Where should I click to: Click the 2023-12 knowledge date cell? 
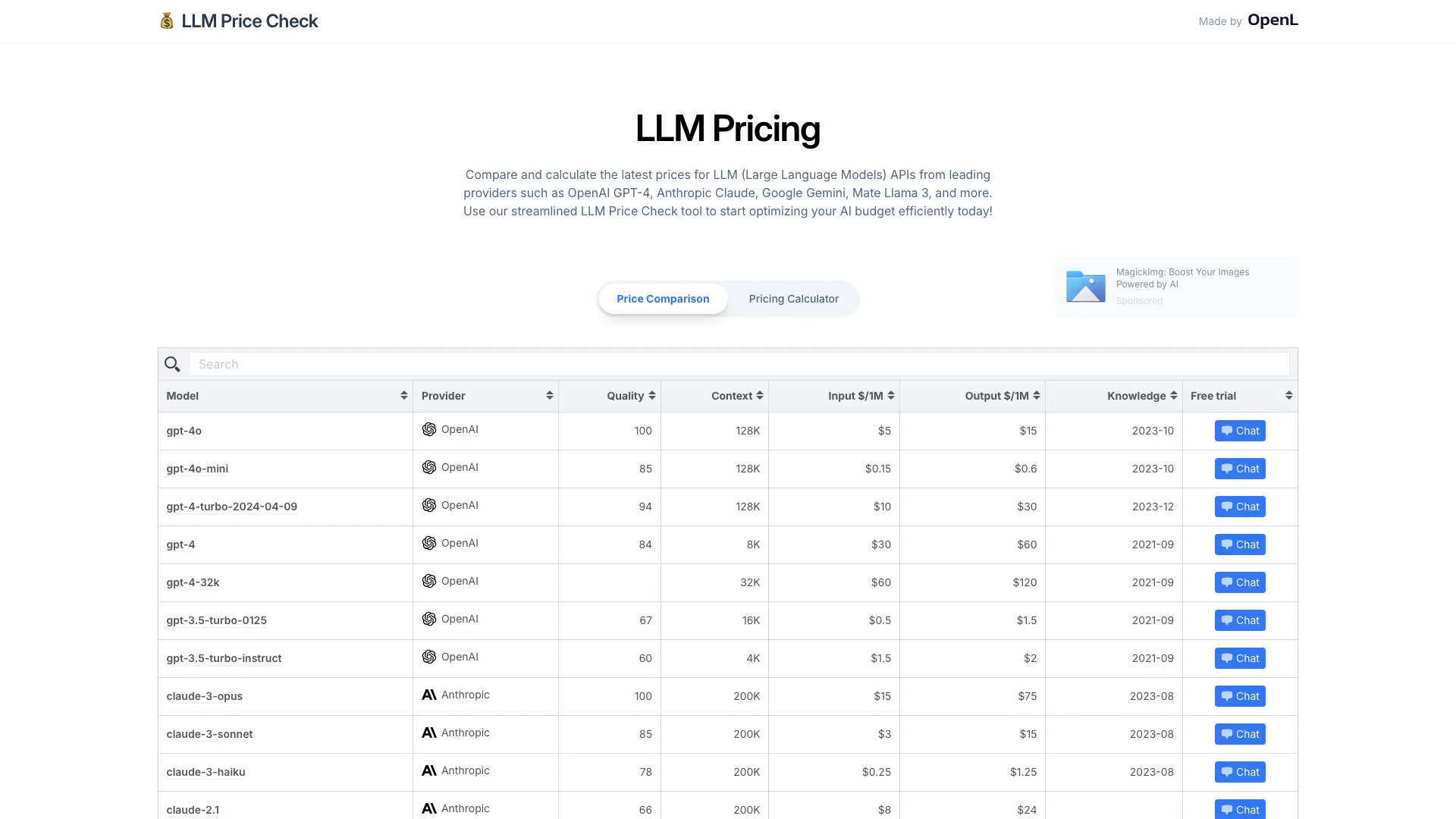click(1114, 507)
